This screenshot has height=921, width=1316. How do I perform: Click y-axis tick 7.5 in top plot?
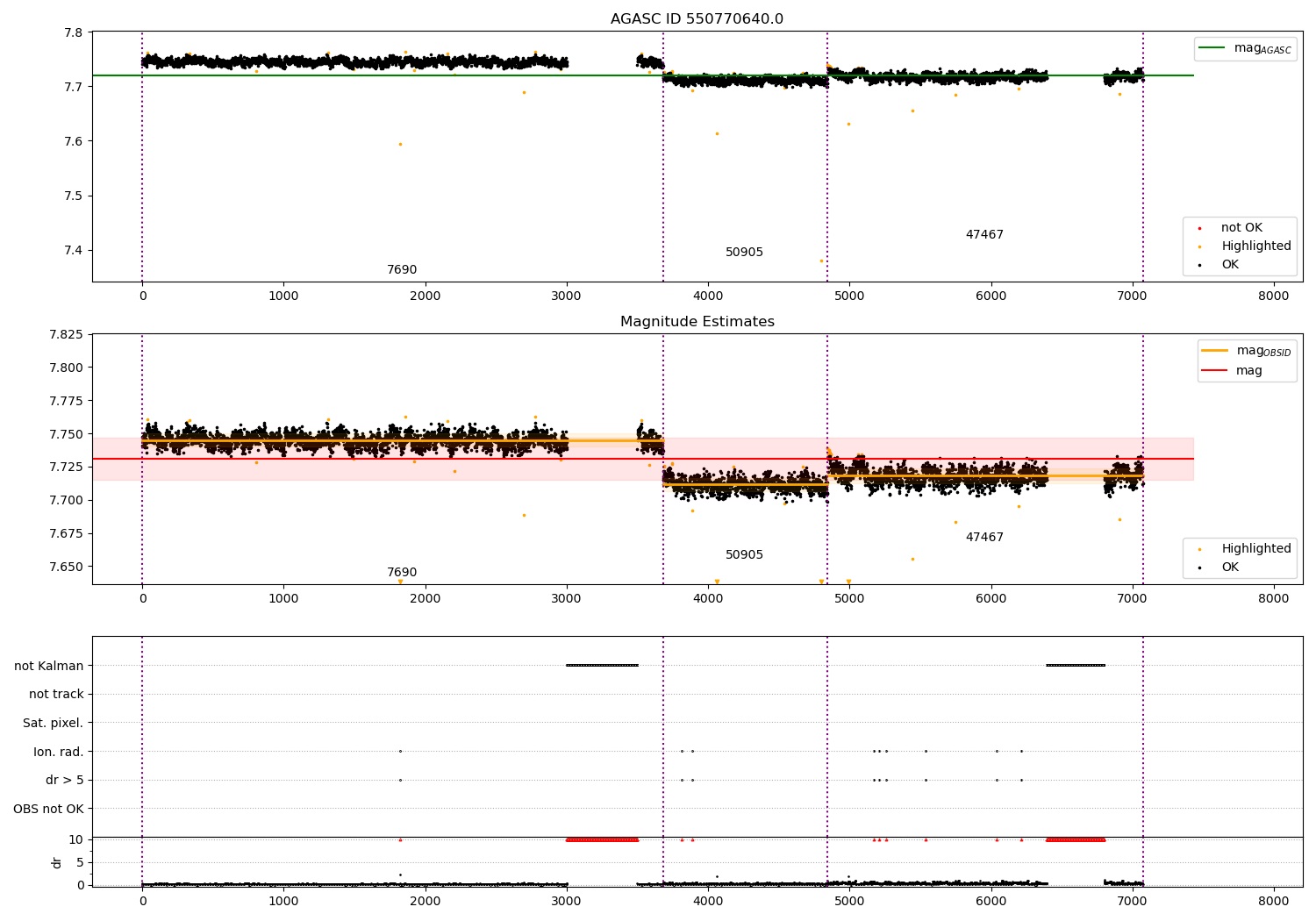pos(74,196)
